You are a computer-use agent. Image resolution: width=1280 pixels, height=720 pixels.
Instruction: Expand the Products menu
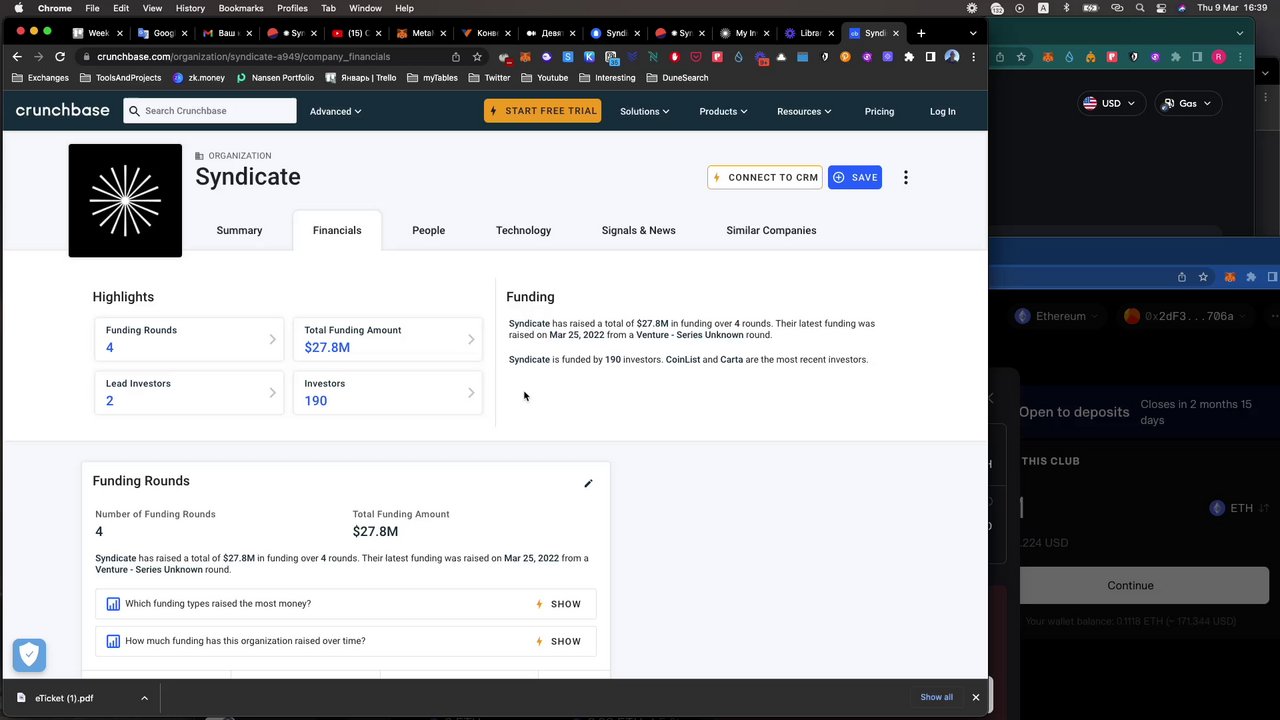723,111
